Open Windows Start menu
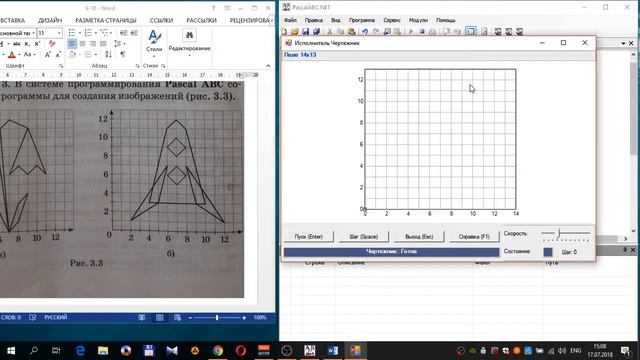The width and height of the screenshot is (640, 360). (x=11, y=351)
